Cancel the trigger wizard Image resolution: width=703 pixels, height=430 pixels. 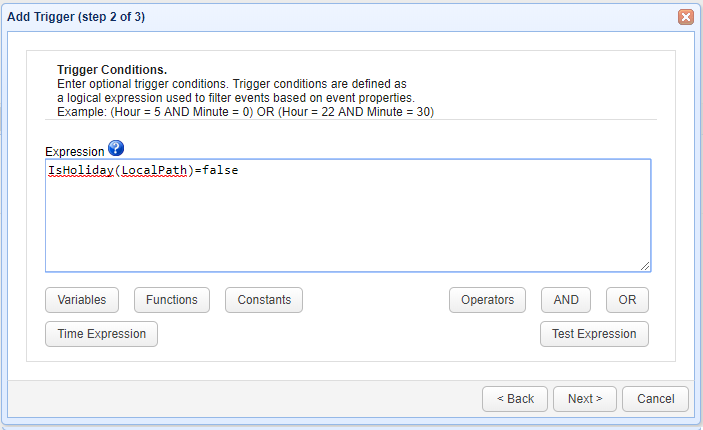pos(655,398)
